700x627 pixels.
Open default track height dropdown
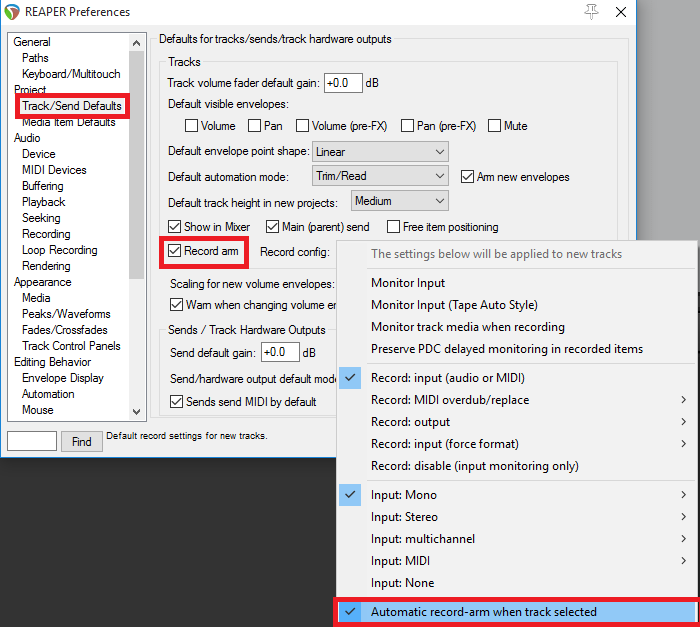click(x=400, y=201)
